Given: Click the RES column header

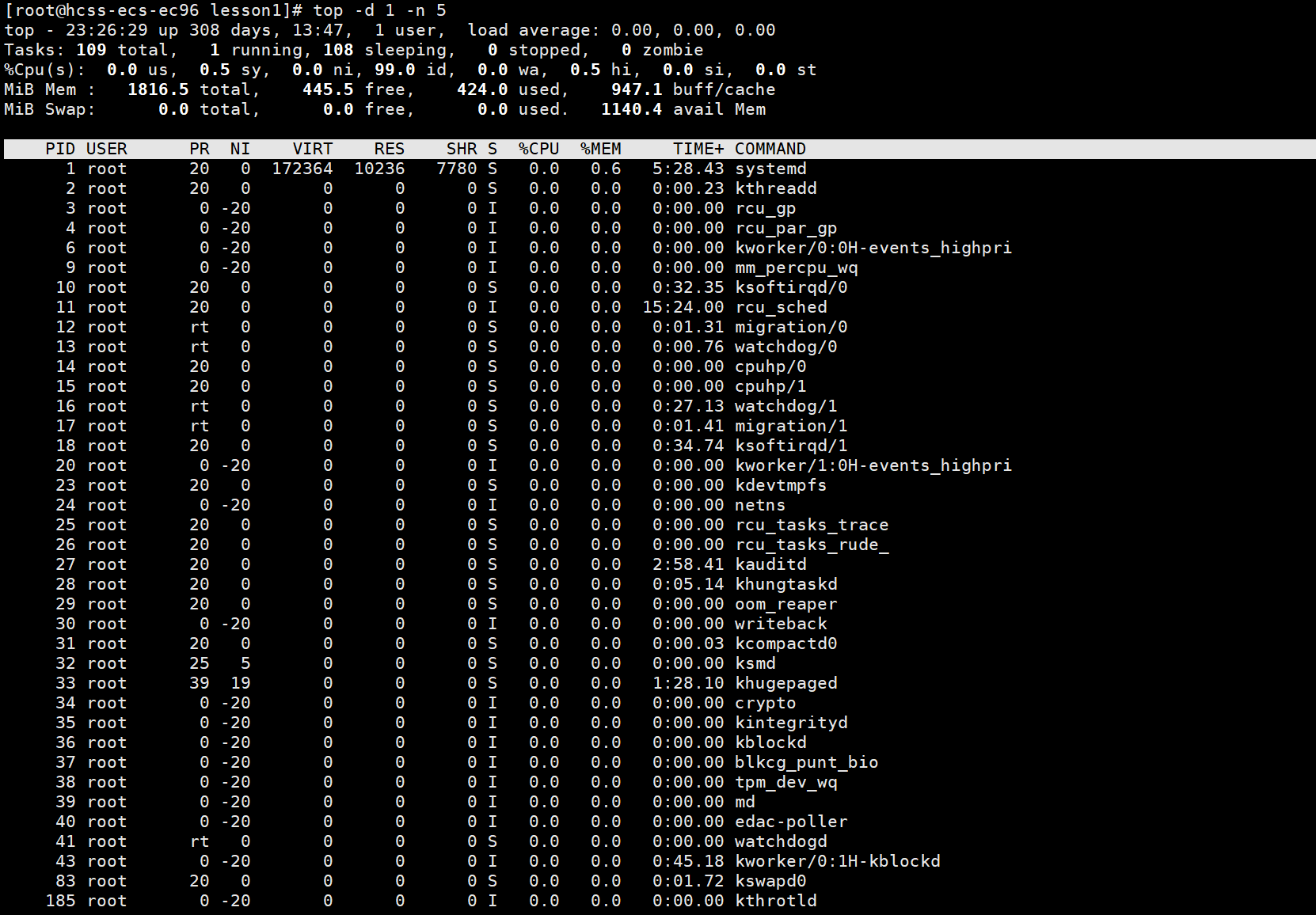Looking at the screenshot, I should 390,149.
